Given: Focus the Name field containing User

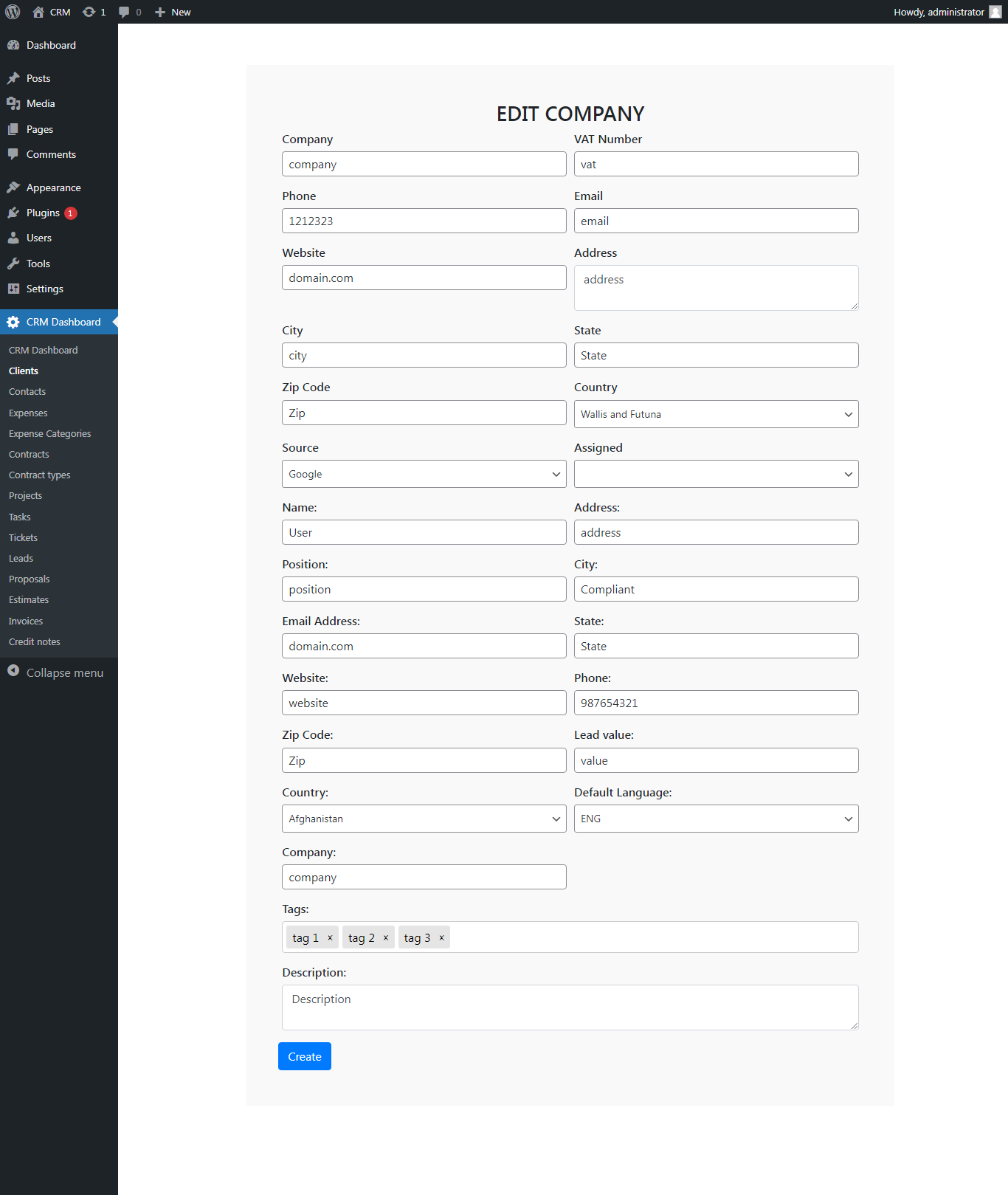Looking at the screenshot, I should pyautogui.click(x=424, y=532).
